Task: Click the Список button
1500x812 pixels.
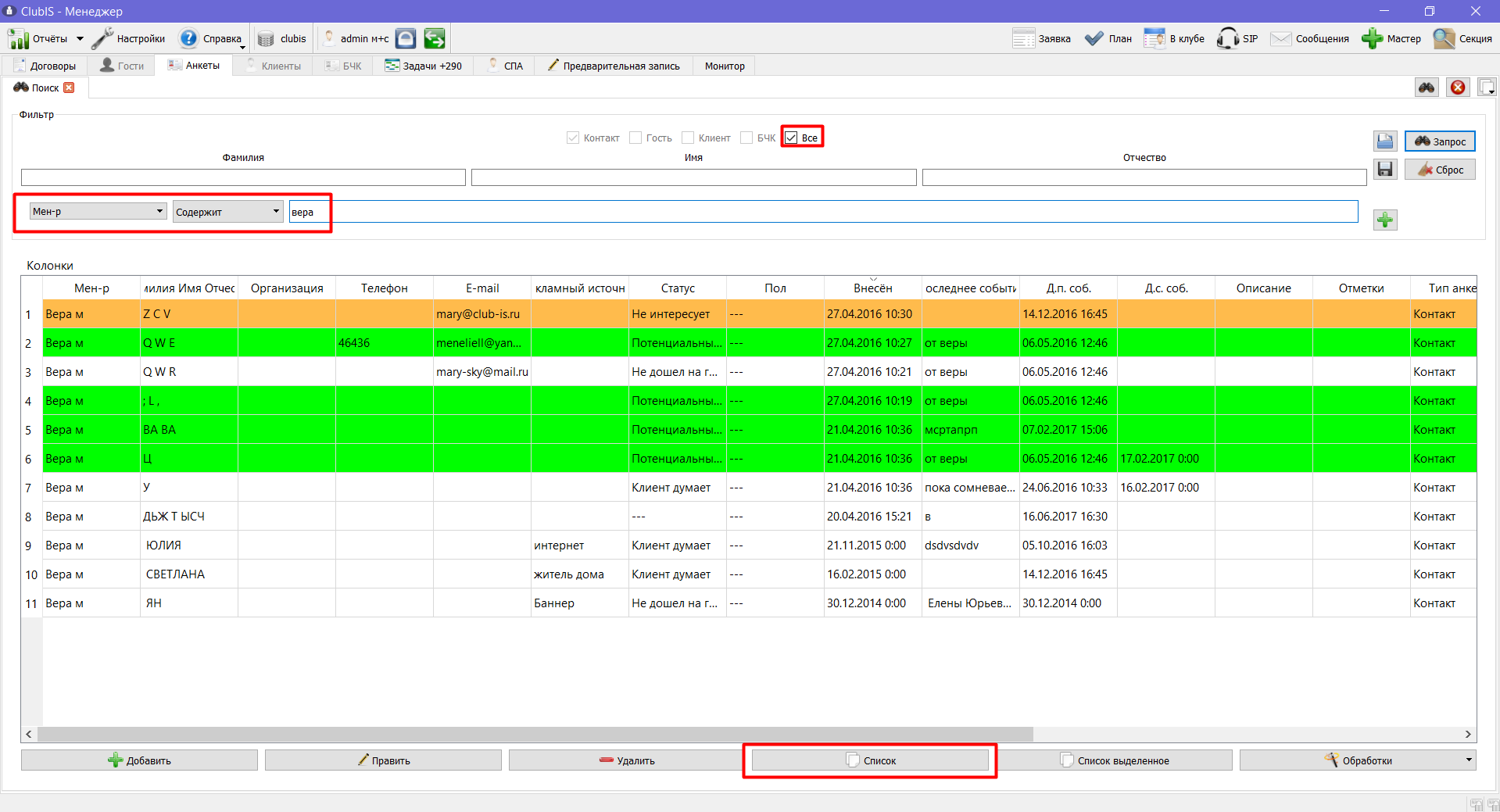Action: click(x=870, y=760)
